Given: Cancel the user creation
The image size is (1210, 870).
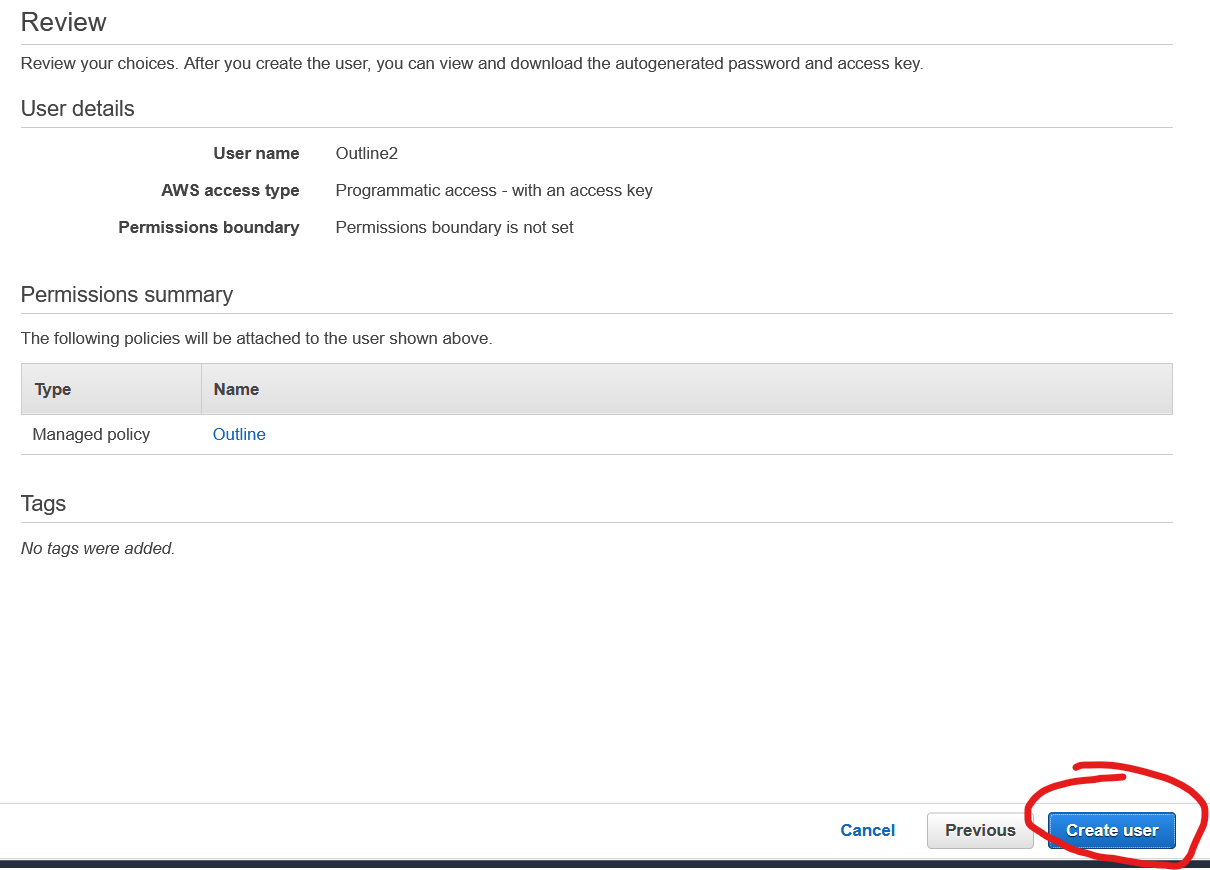Looking at the screenshot, I should click(x=867, y=830).
